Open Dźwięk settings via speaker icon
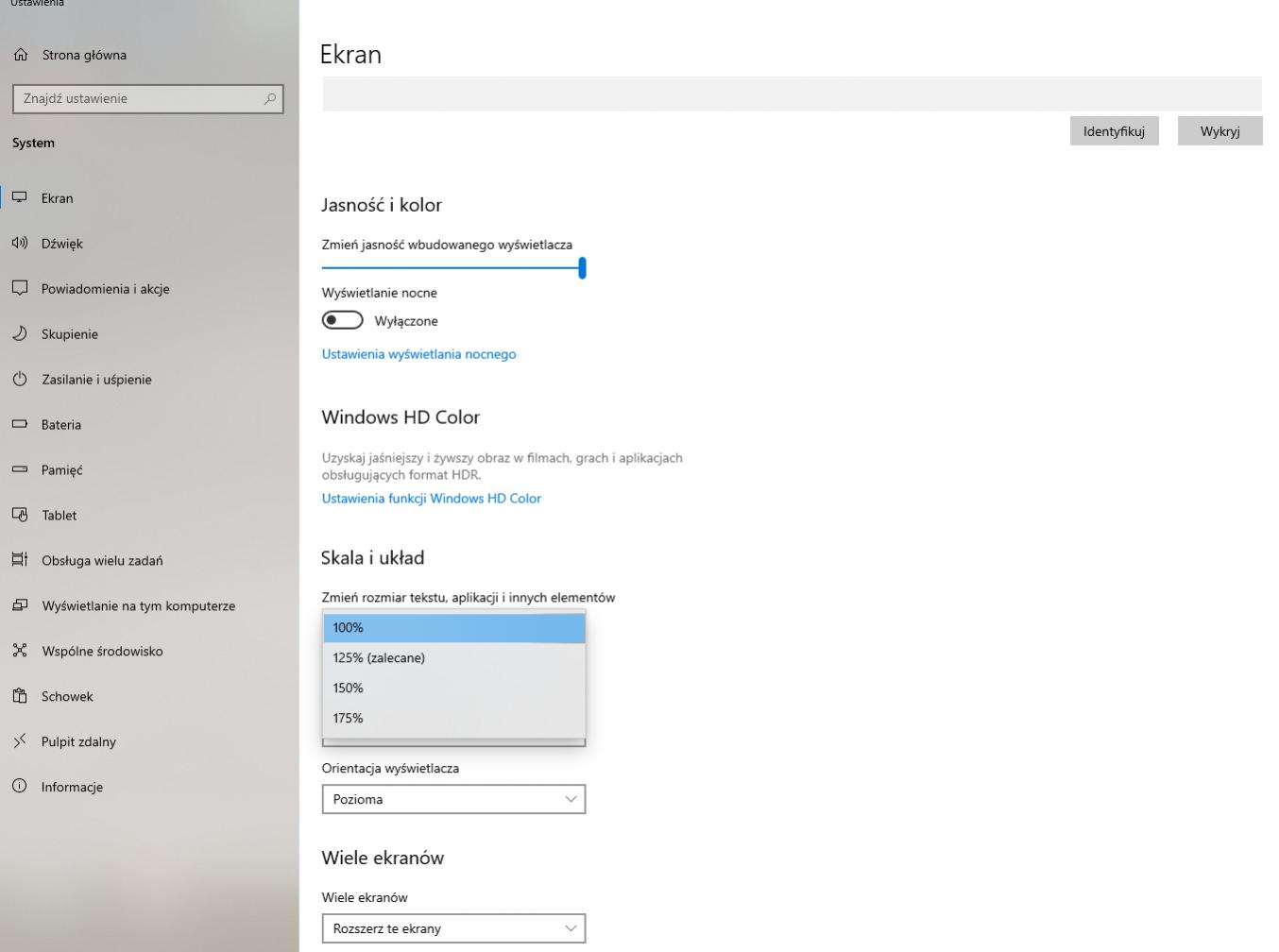Viewport: 1279px width, 952px height. 20,244
